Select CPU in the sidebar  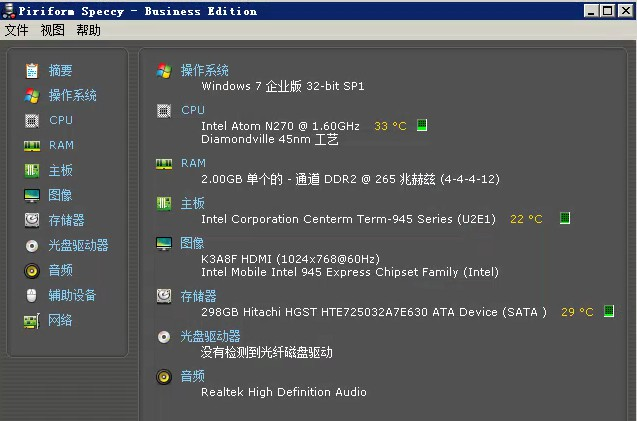(61, 120)
